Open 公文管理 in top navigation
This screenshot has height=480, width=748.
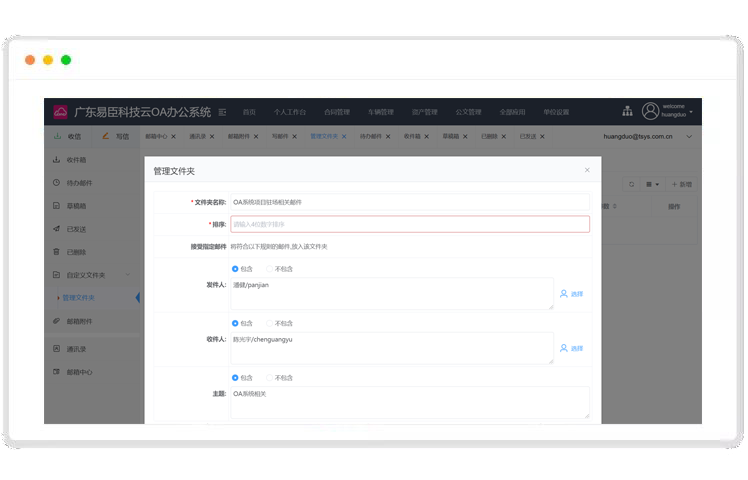468,112
